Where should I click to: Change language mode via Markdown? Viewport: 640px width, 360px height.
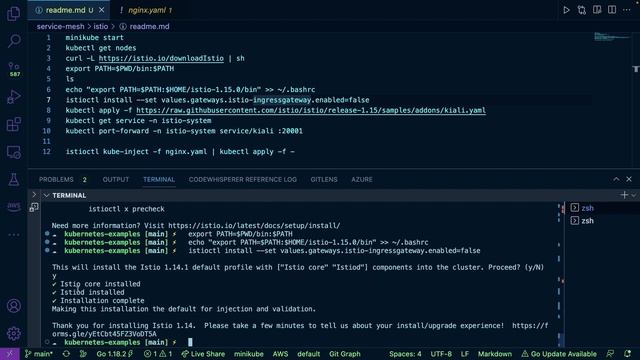(x=495, y=354)
